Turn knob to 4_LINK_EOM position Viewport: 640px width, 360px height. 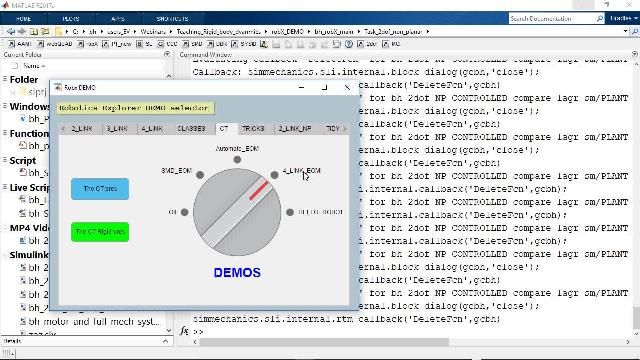pos(274,175)
